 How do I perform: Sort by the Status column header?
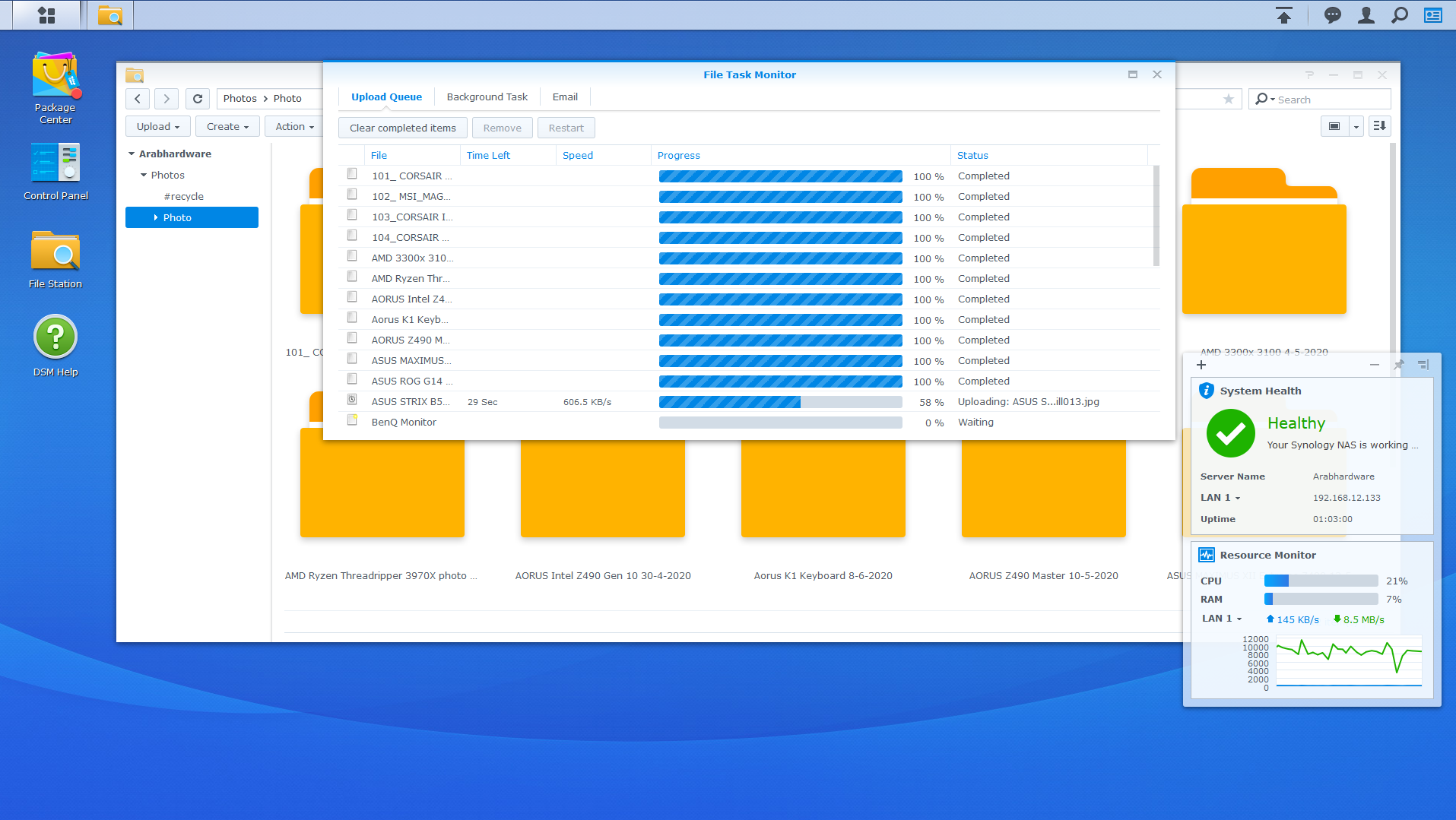tap(1049, 155)
